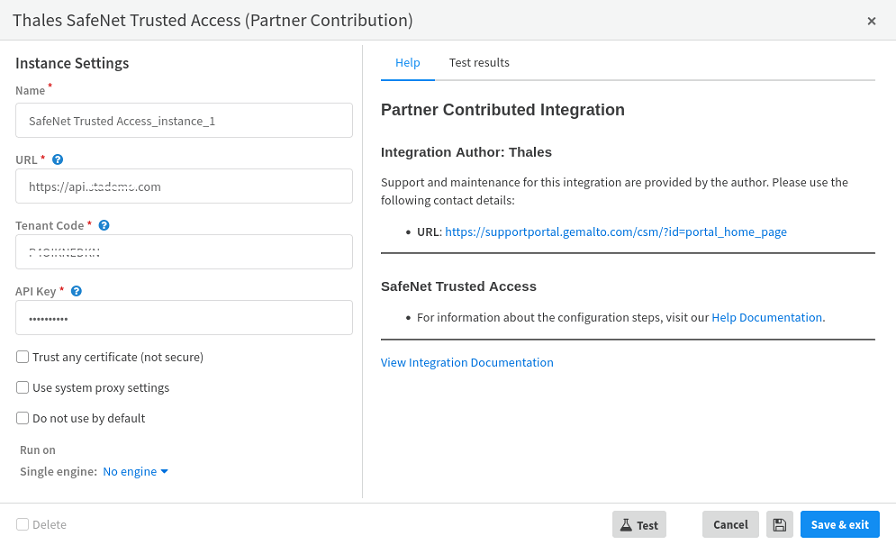Click the help icon next to URL

[x=58, y=160]
